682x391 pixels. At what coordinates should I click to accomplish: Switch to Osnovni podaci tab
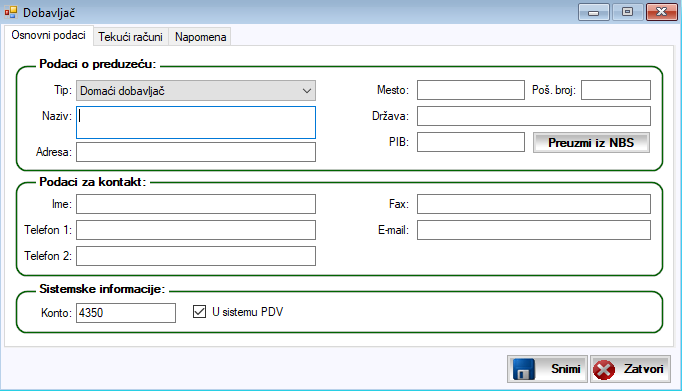coord(48,35)
